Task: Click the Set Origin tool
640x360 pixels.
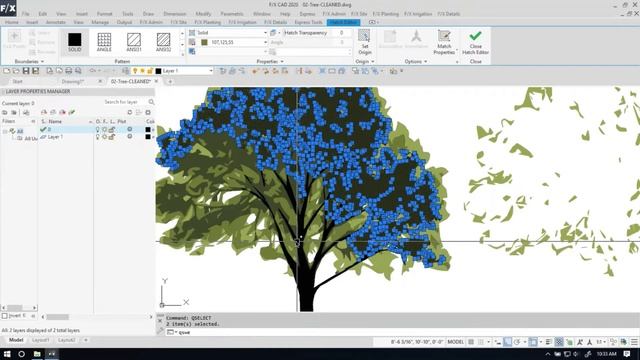Action: click(x=364, y=42)
